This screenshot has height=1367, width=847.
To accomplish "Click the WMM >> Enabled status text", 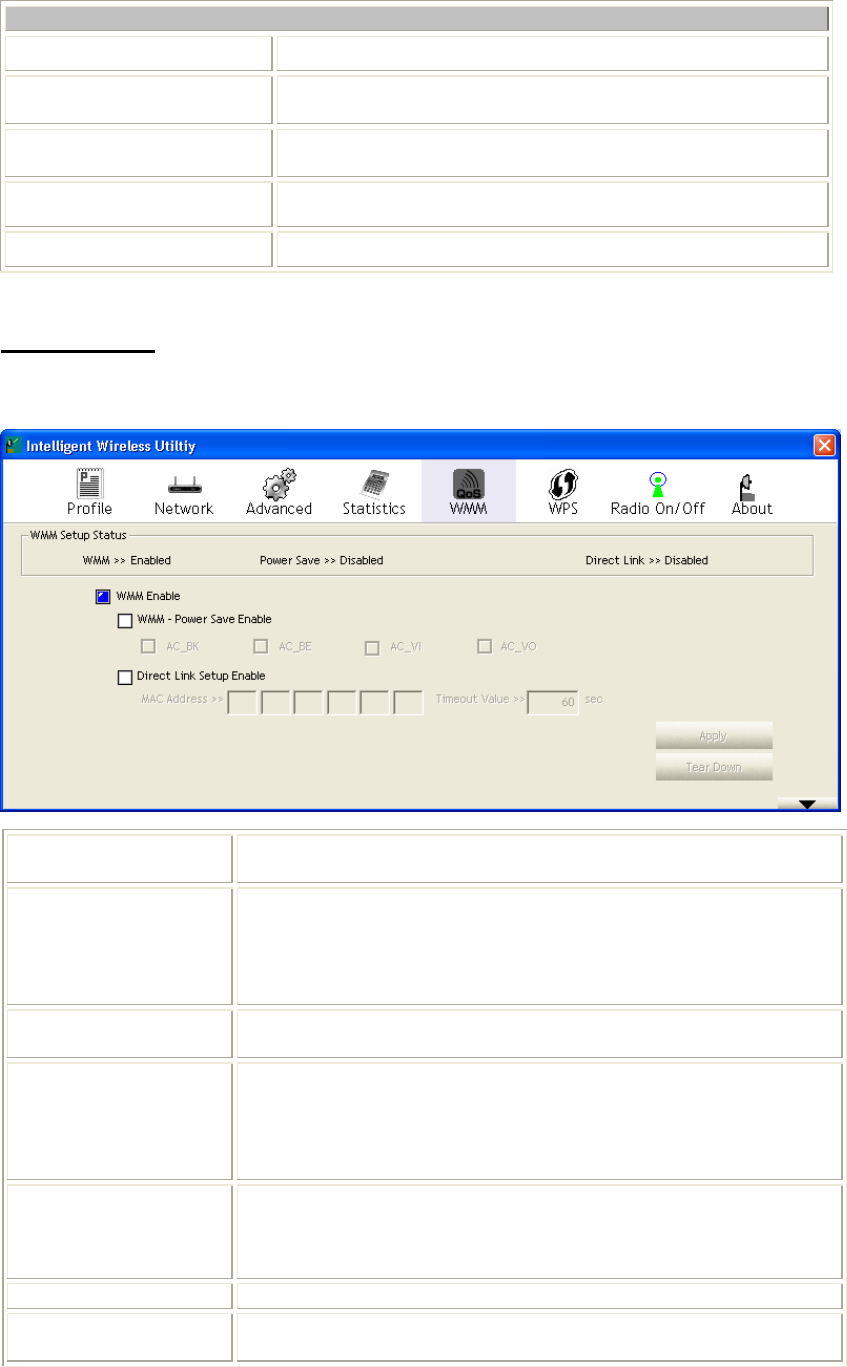I will 126,560.
